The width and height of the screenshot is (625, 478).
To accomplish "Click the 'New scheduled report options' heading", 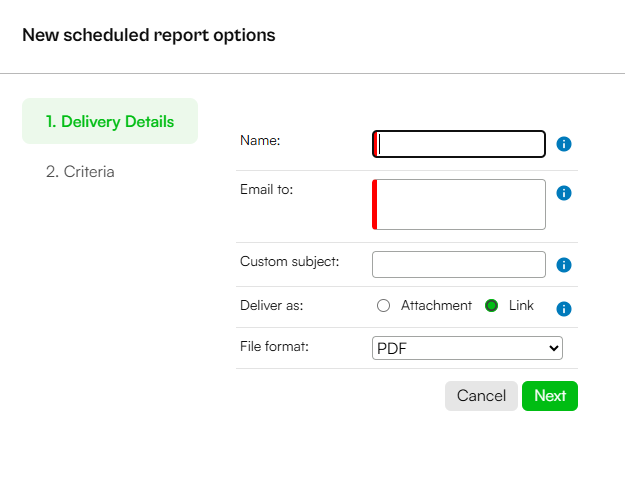I will (149, 35).
